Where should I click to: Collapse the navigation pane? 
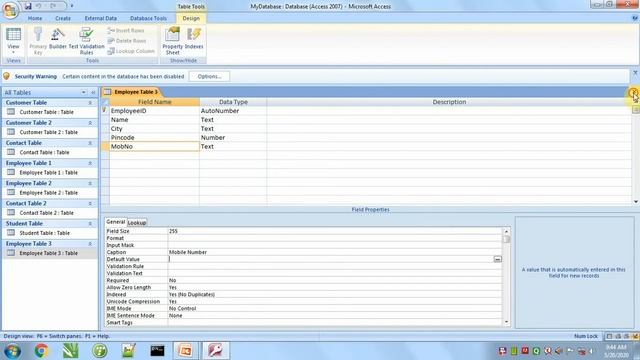[93, 93]
